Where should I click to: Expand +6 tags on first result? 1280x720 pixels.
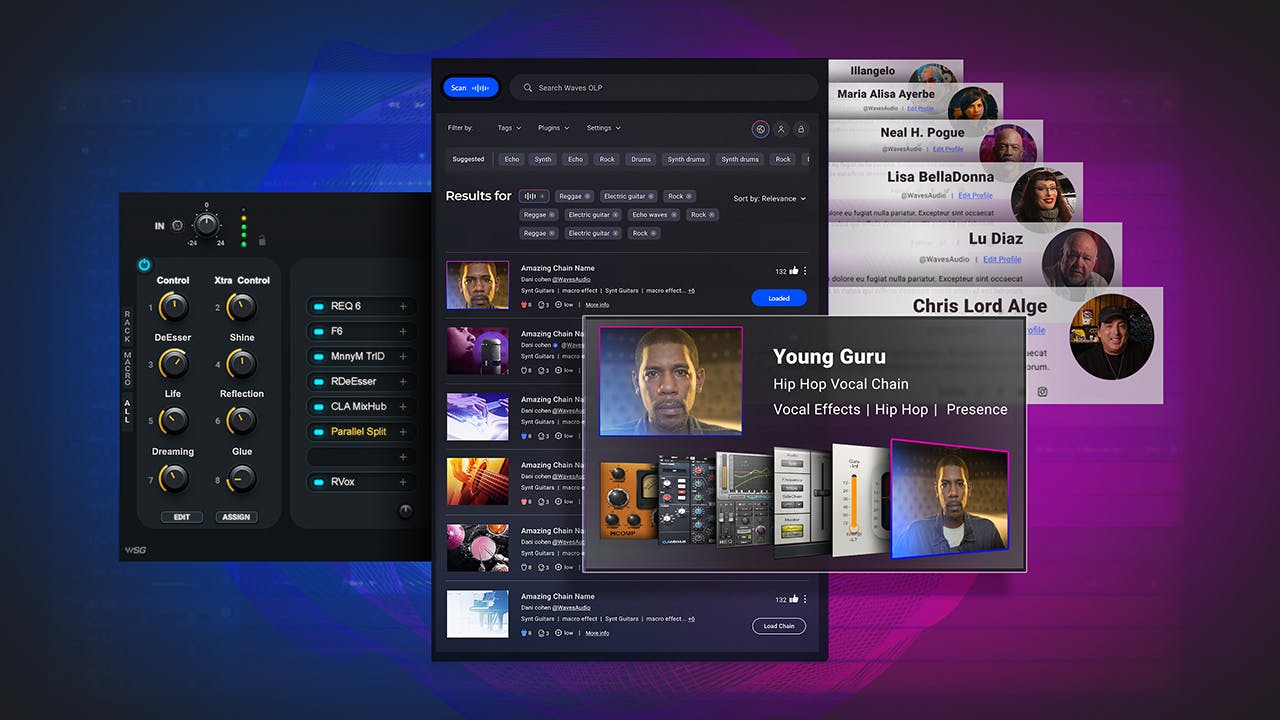point(691,291)
